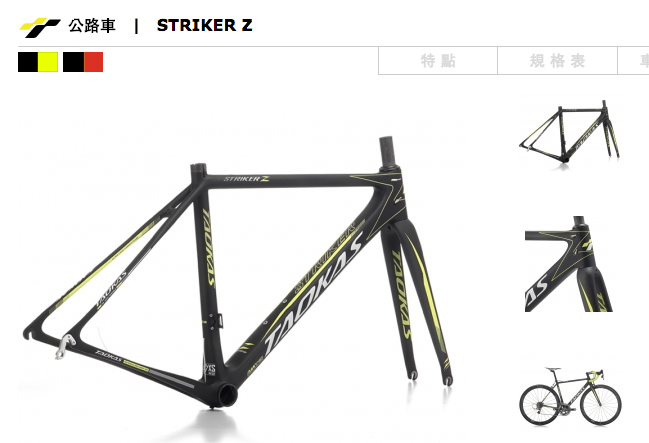
Task: Click the bottom bracket shell in the photo
Action: click(x=227, y=395)
